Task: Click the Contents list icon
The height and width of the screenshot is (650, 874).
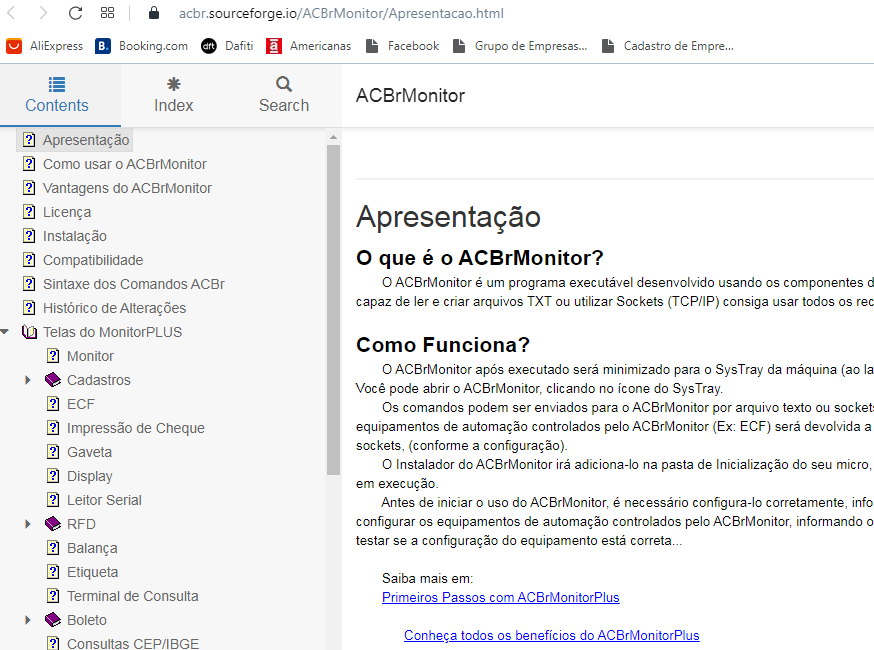Action: coord(57,84)
